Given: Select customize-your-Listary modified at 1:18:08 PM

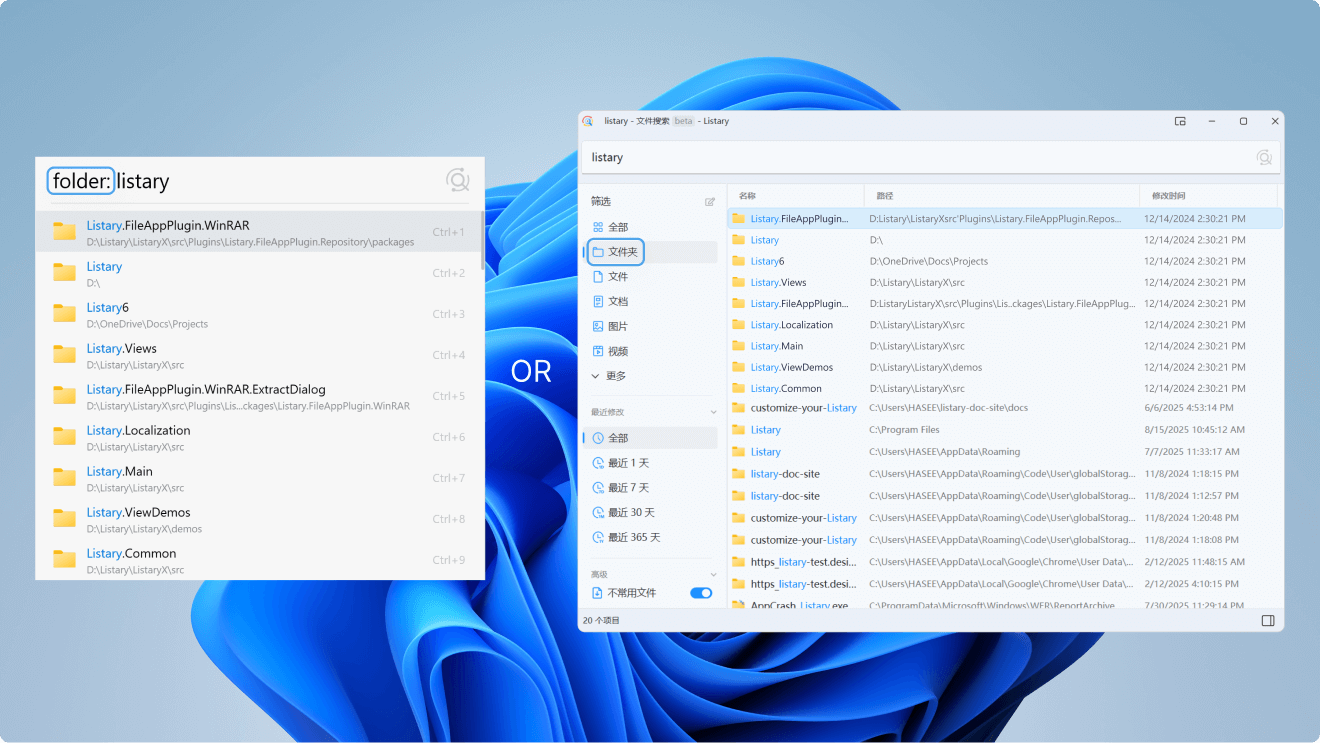Looking at the screenshot, I should (x=1005, y=540).
